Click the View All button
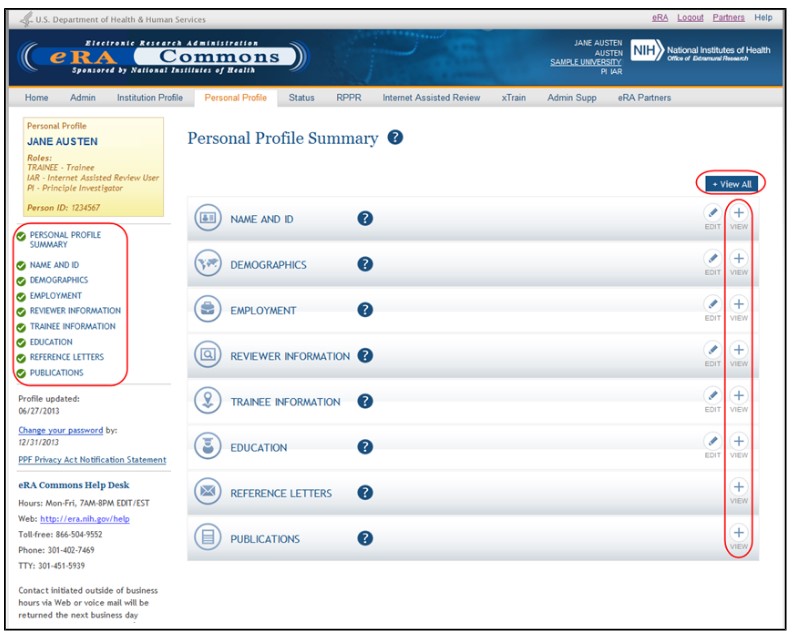The width and height of the screenshot is (793, 635). pos(731,184)
